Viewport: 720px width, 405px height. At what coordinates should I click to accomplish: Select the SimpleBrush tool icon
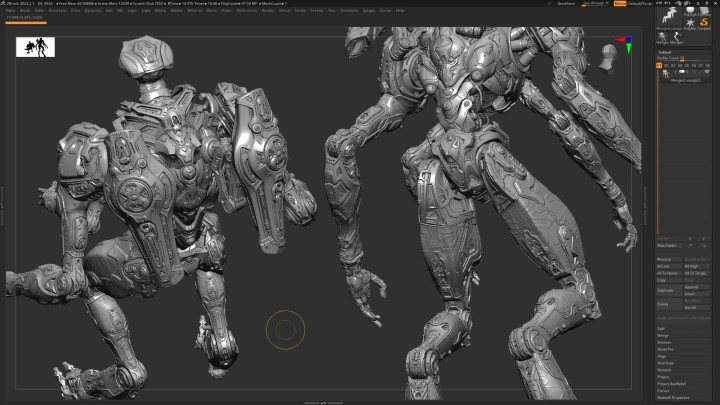[706, 23]
